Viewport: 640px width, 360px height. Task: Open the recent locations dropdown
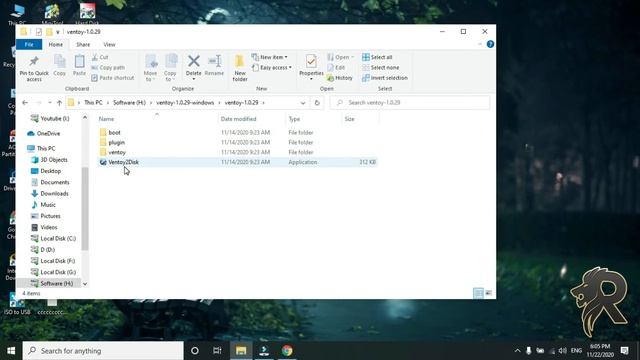click(x=49, y=102)
